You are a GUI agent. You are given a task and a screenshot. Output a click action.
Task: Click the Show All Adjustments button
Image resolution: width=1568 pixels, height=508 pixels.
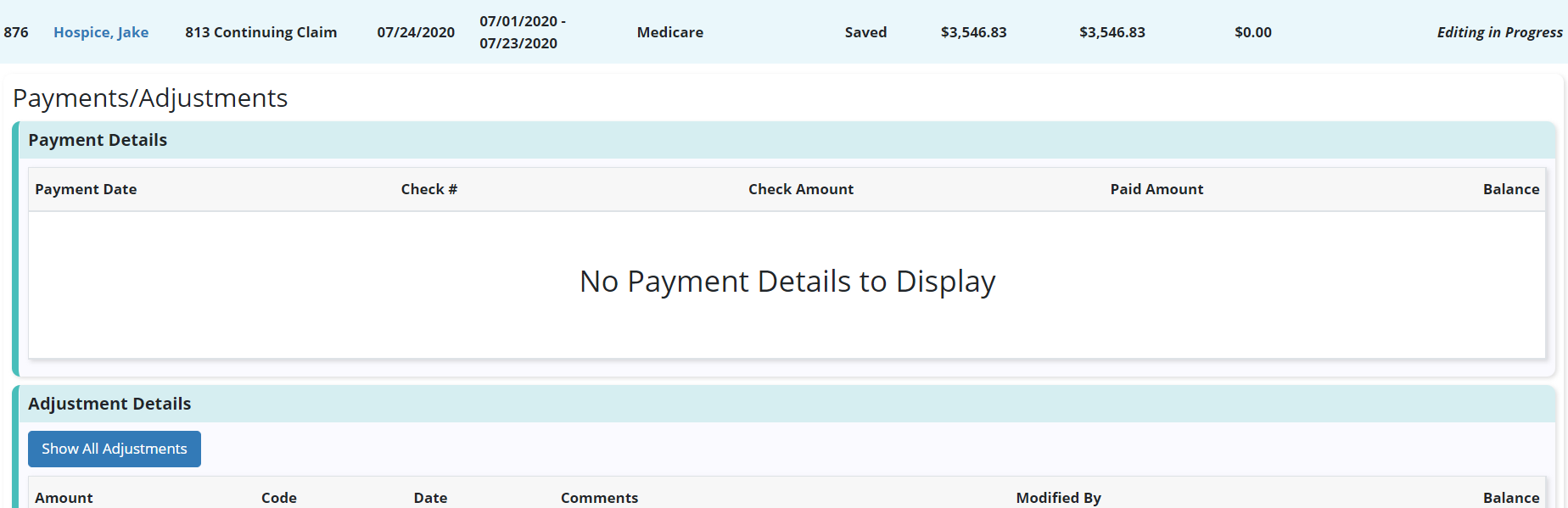click(115, 449)
